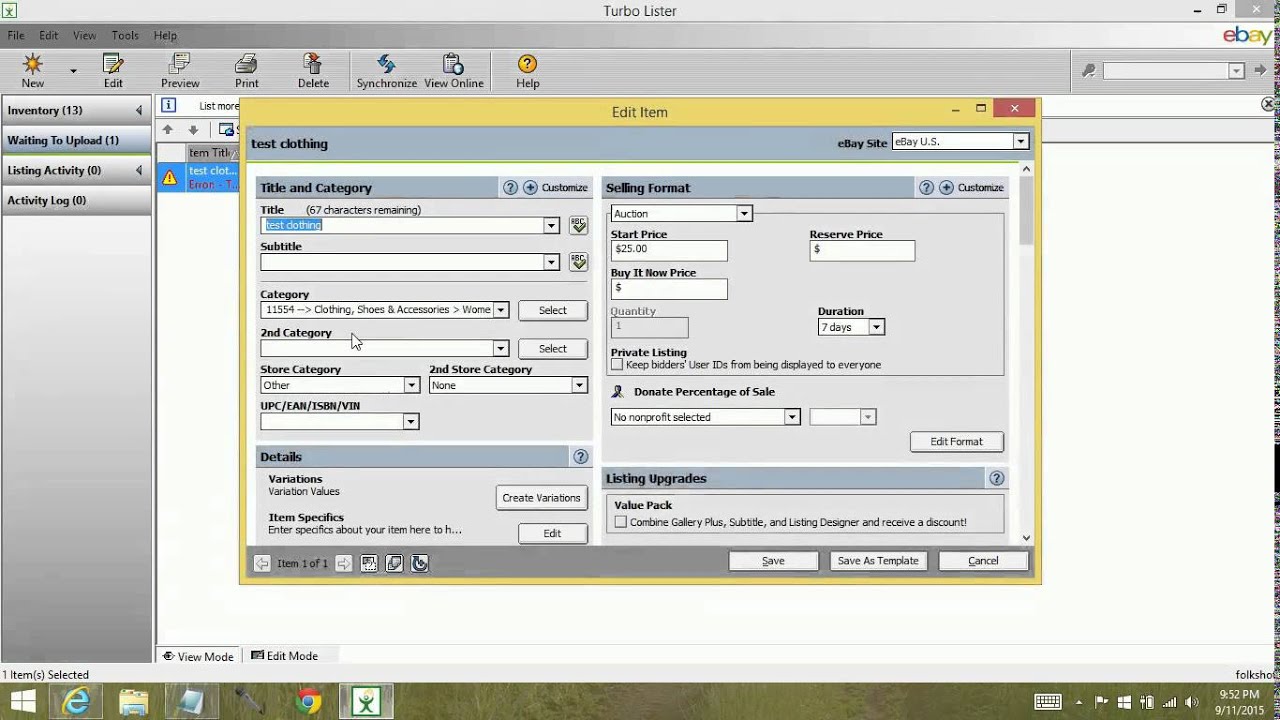Open the Duration dropdown showing 7 days
Image resolution: width=1280 pixels, height=720 pixels.
point(877,327)
